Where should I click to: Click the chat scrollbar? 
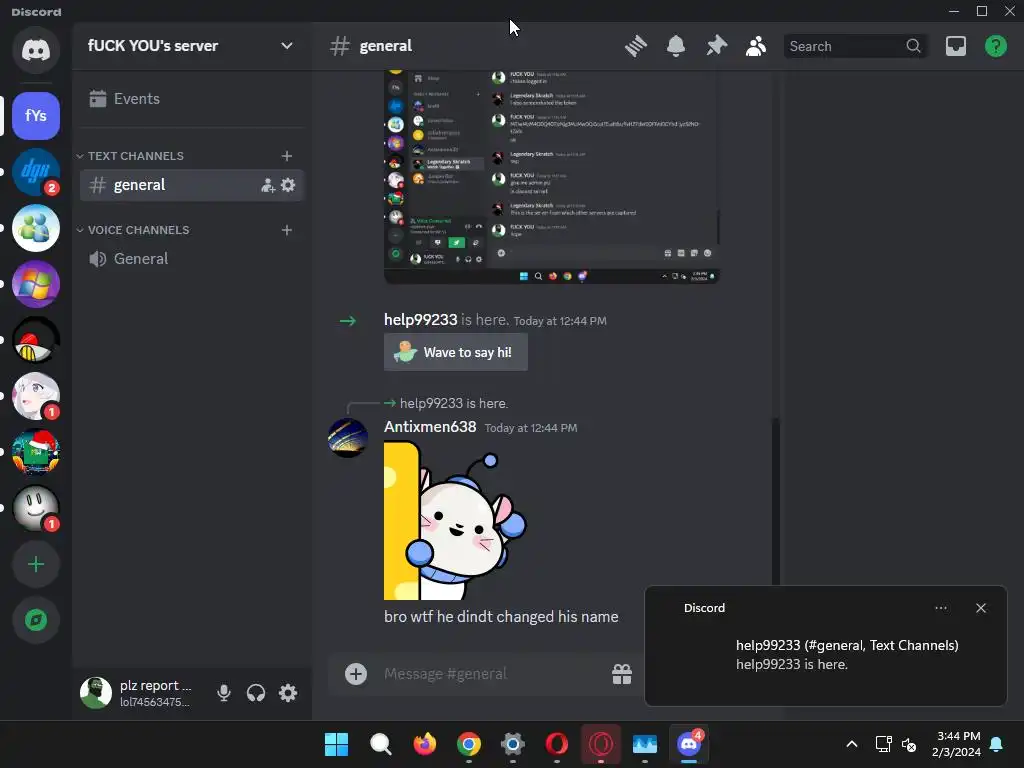776,502
